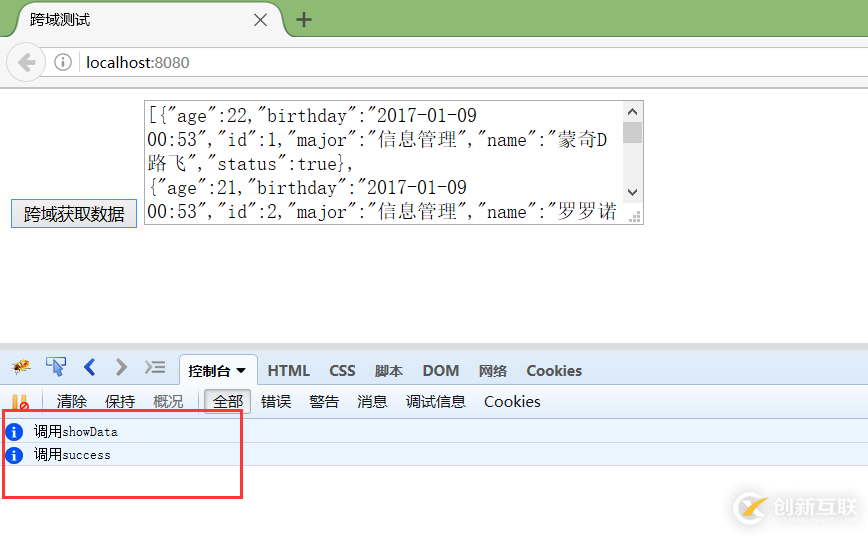Click the Firebug bug icon
This screenshot has width=868, height=537.
click(21, 366)
